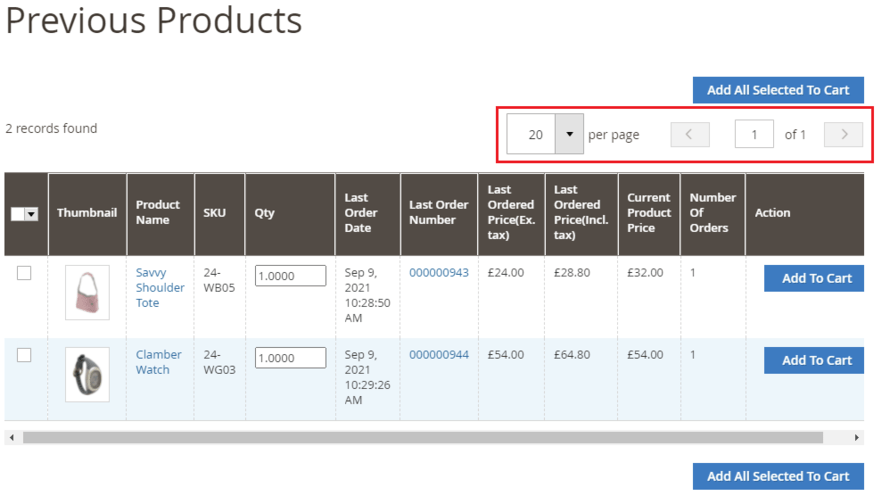Go to the previous page arrow
This screenshot has width=890, height=504.
coord(690,134)
